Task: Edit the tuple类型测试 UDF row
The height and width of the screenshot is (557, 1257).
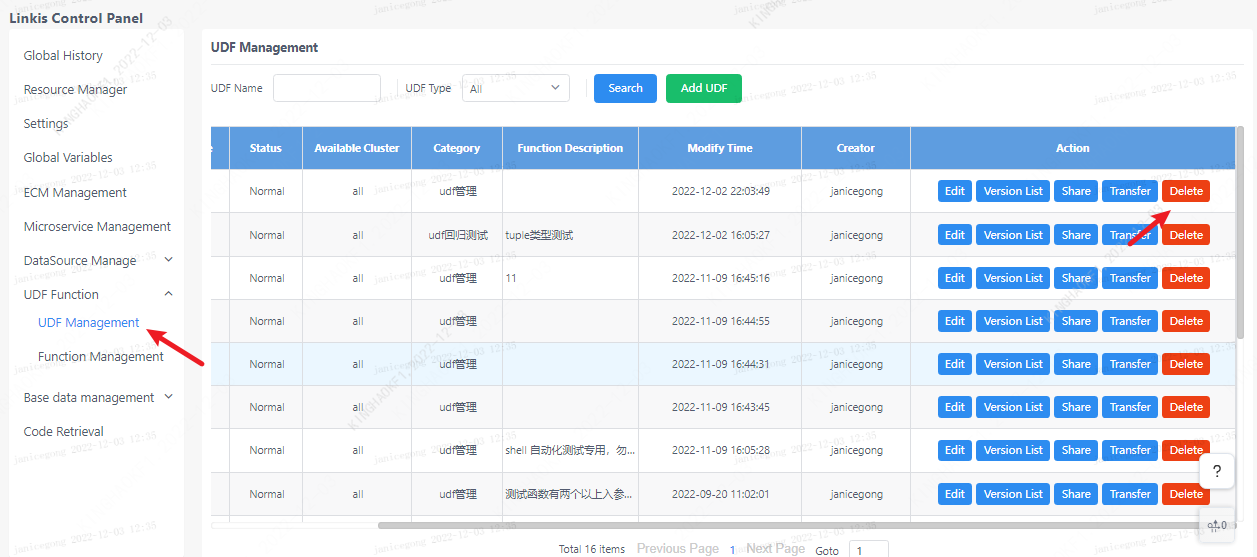Action: [x=954, y=235]
